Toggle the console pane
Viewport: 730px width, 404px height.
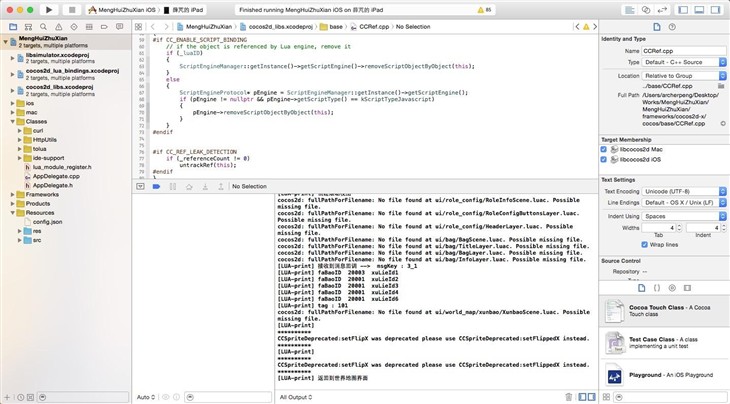point(592,397)
